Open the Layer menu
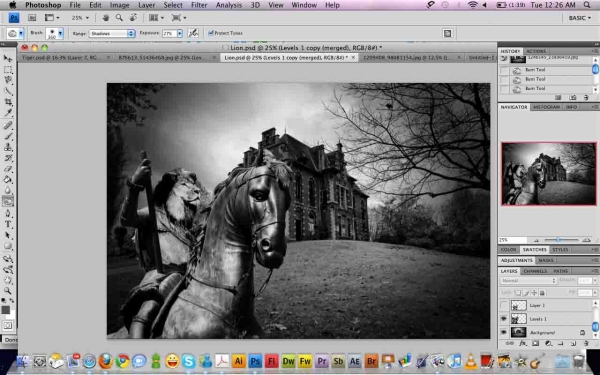This screenshot has width=600, height=375. tap(147, 5)
